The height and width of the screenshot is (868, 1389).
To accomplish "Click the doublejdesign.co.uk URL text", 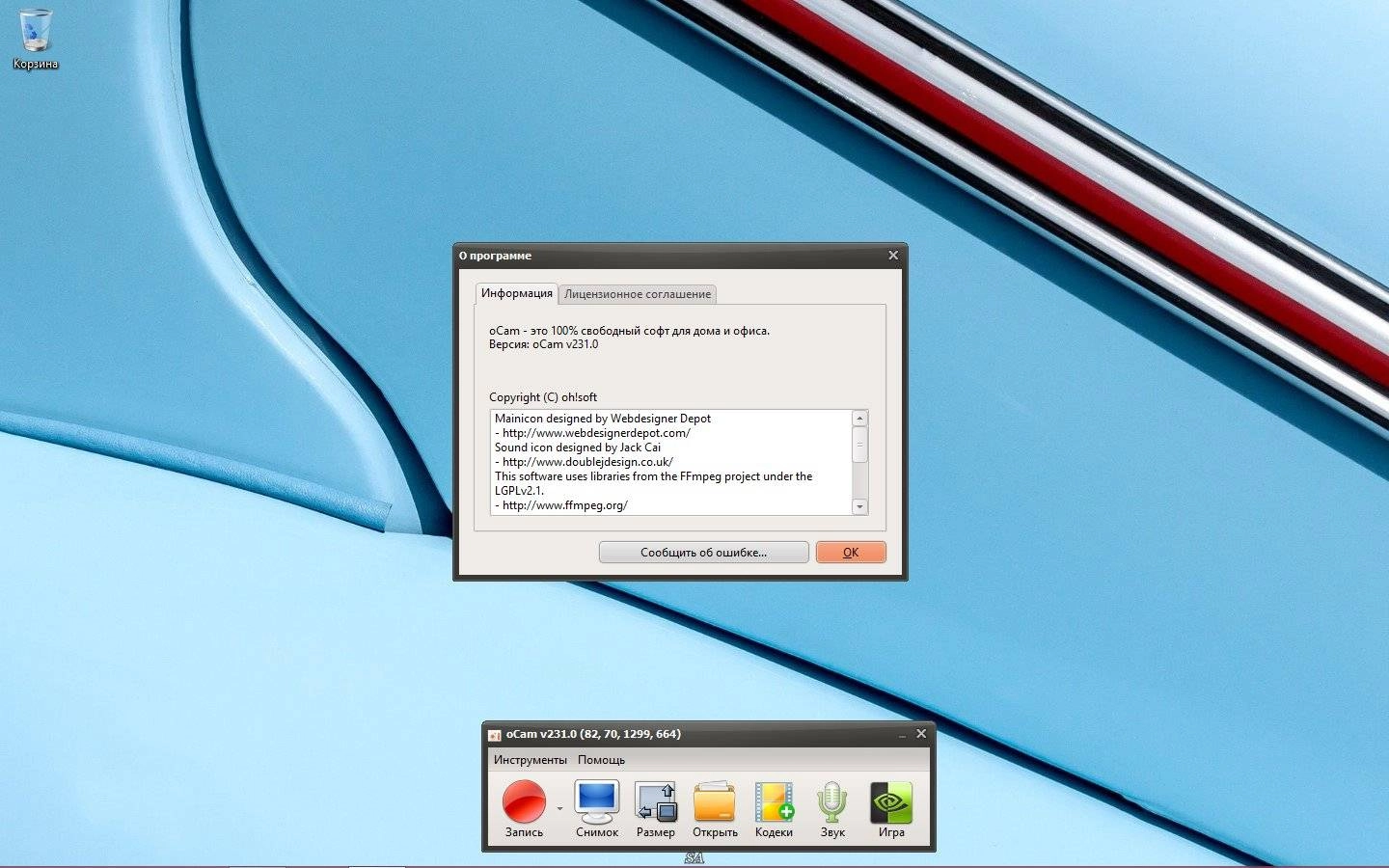I will point(587,462).
